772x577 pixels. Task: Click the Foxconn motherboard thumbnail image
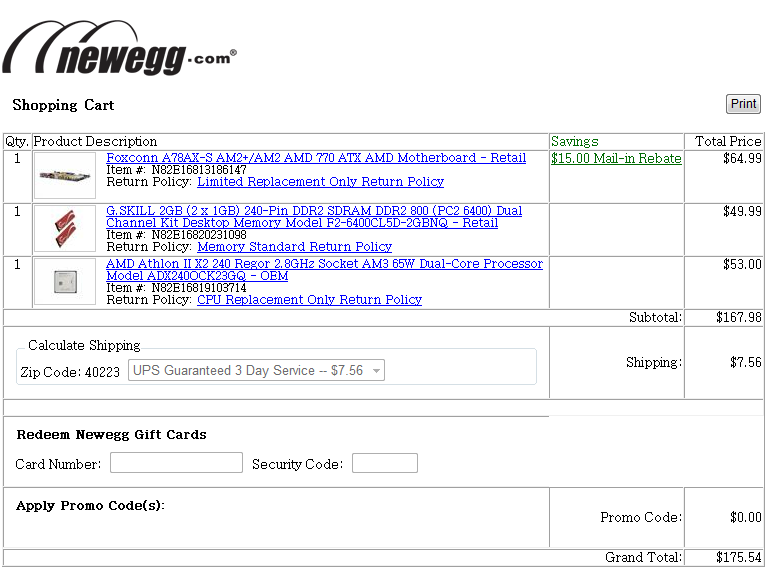click(x=64, y=176)
